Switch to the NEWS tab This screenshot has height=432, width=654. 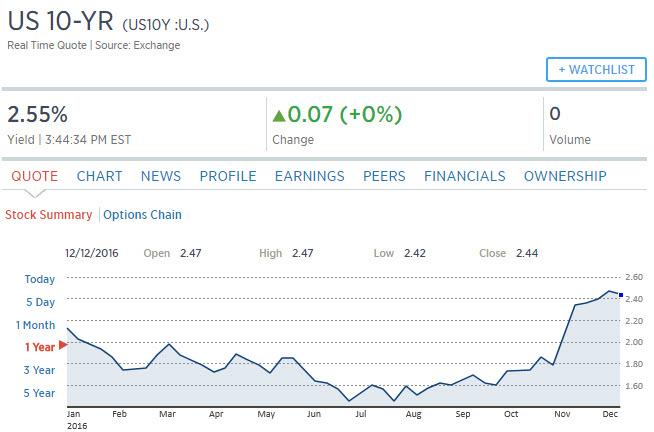[x=161, y=176]
